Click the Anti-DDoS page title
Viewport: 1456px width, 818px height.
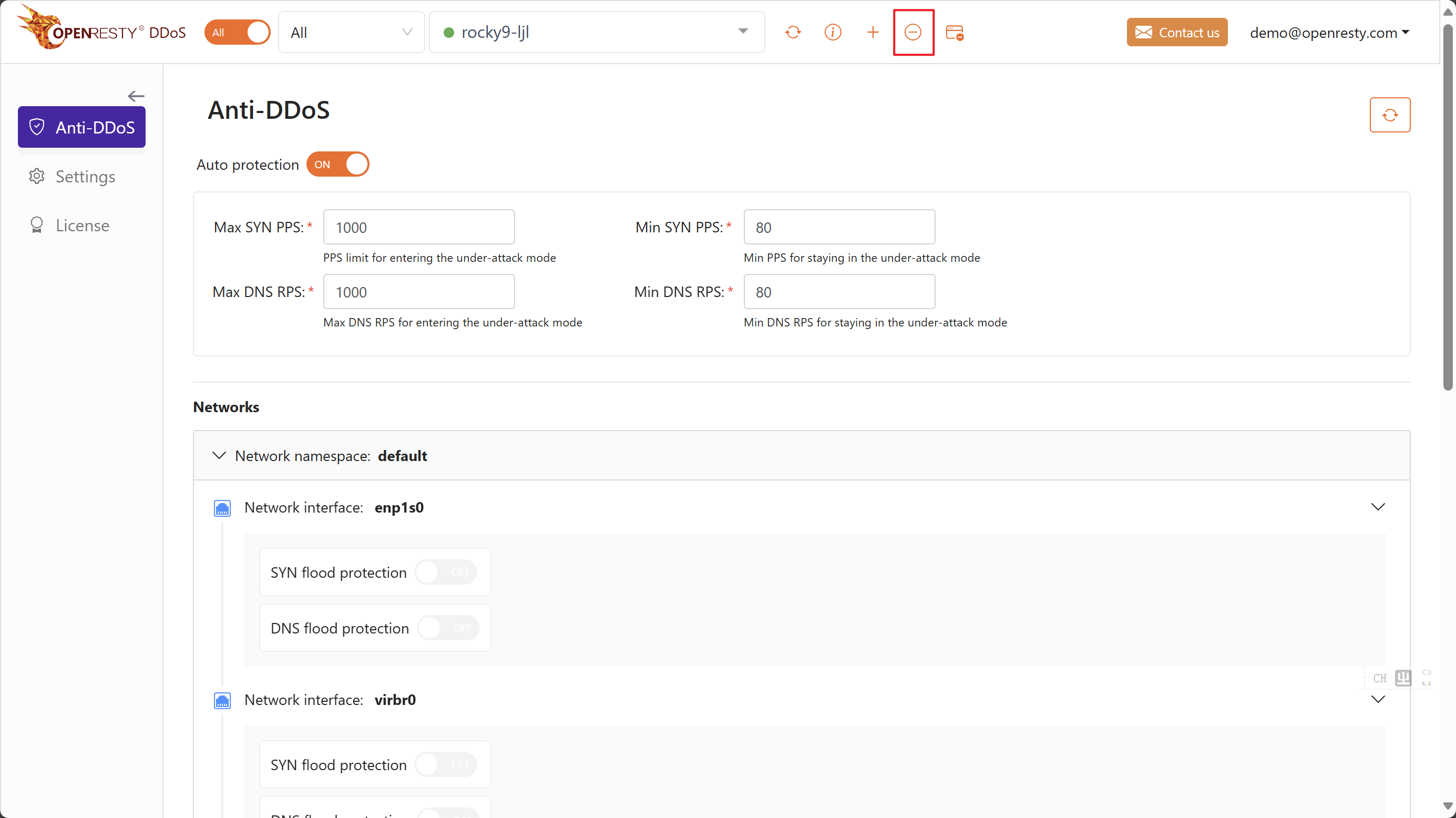click(x=269, y=110)
